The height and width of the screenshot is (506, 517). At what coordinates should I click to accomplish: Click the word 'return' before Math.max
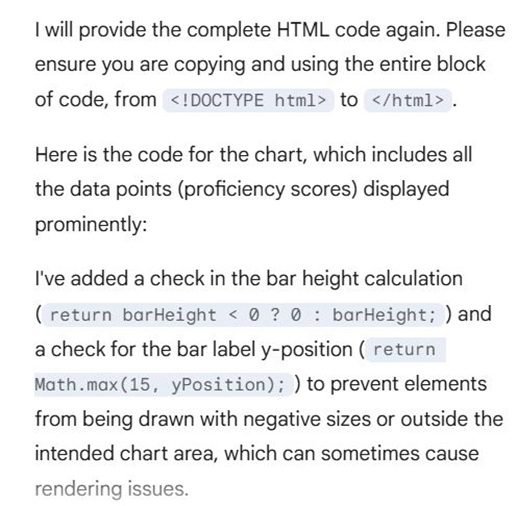coord(405,349)
